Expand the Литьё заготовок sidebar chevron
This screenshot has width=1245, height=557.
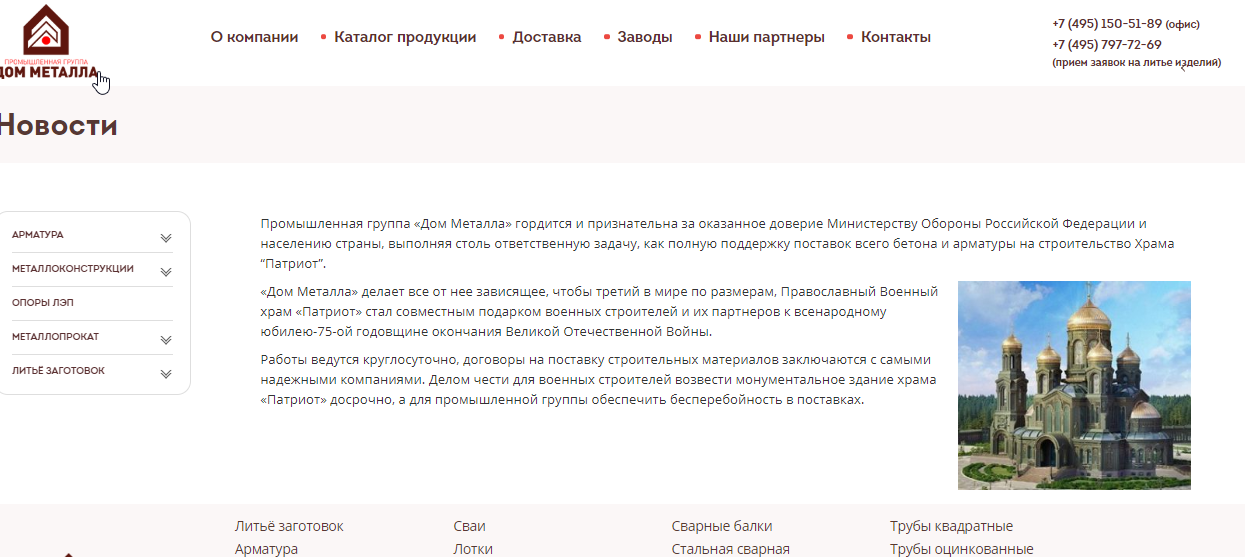pyautogui.click(x=166, y=374)
